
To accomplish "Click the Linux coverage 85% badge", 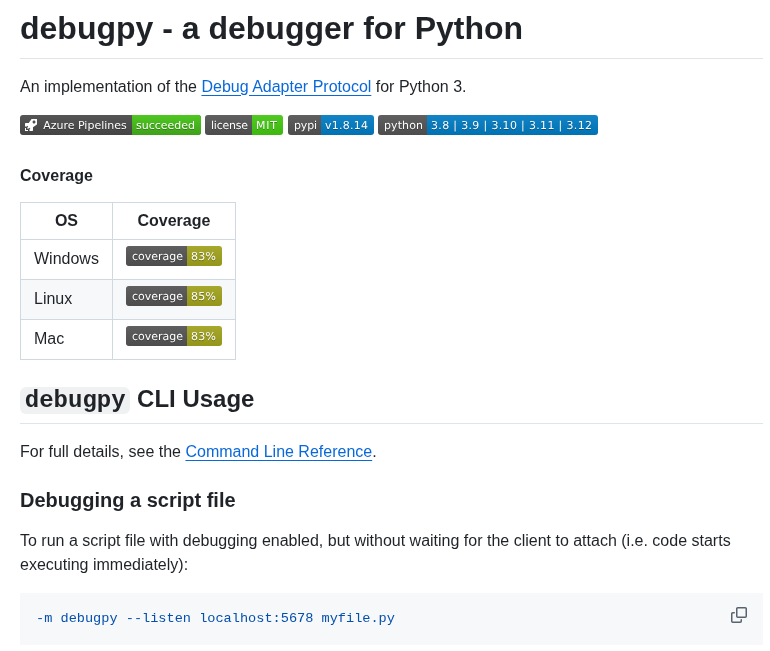I will [x=174, y=296].
